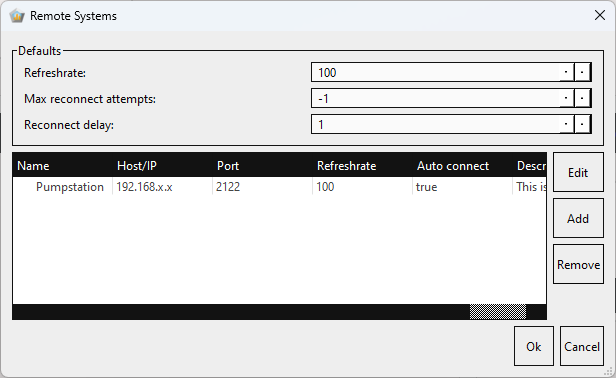Click the 'This is' description cell
Image resolution: width=616 pixels, height=378 pixels.
[530, 186]
